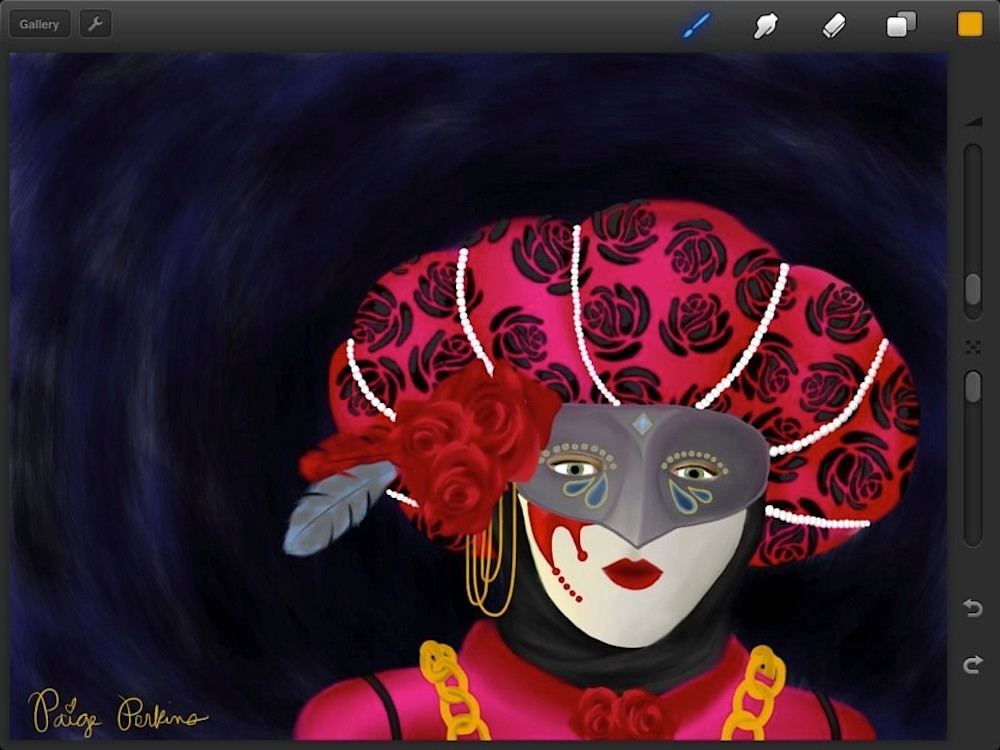Collapse the slider sidebar using the top triangle
Viewport: 1000px width, 750px height.
click(972, 120)
